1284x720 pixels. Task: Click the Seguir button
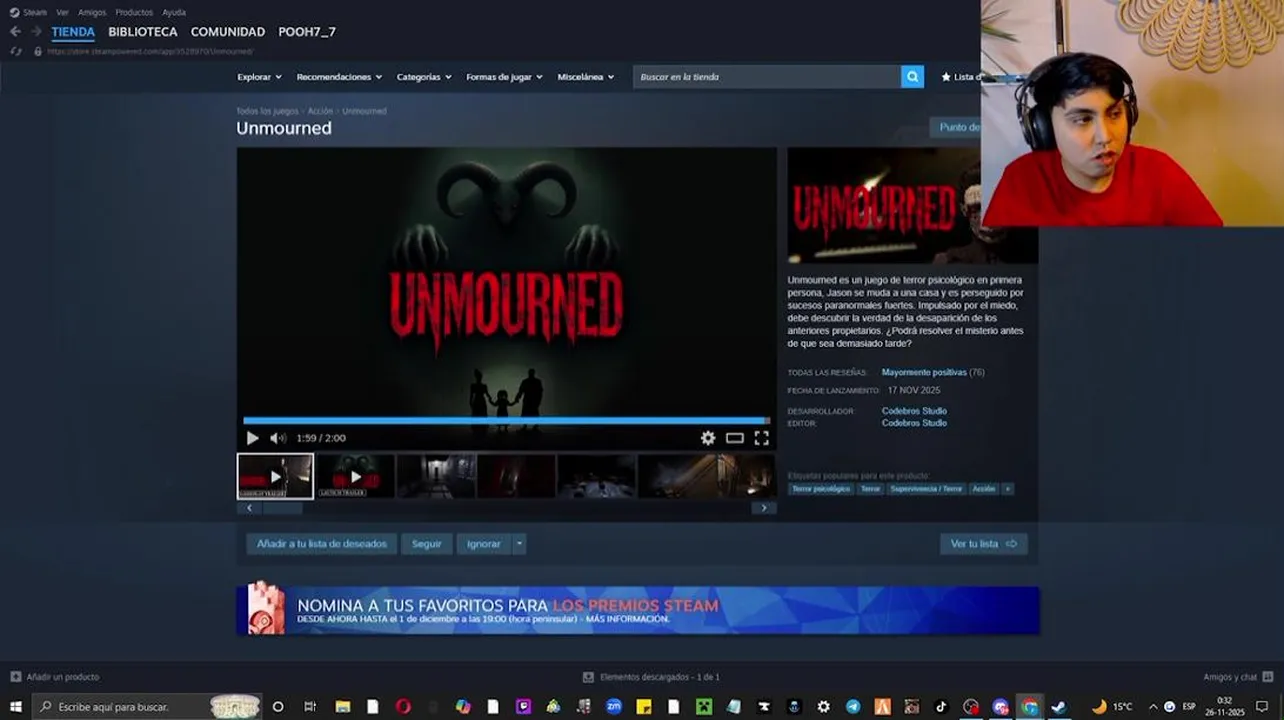427,544
